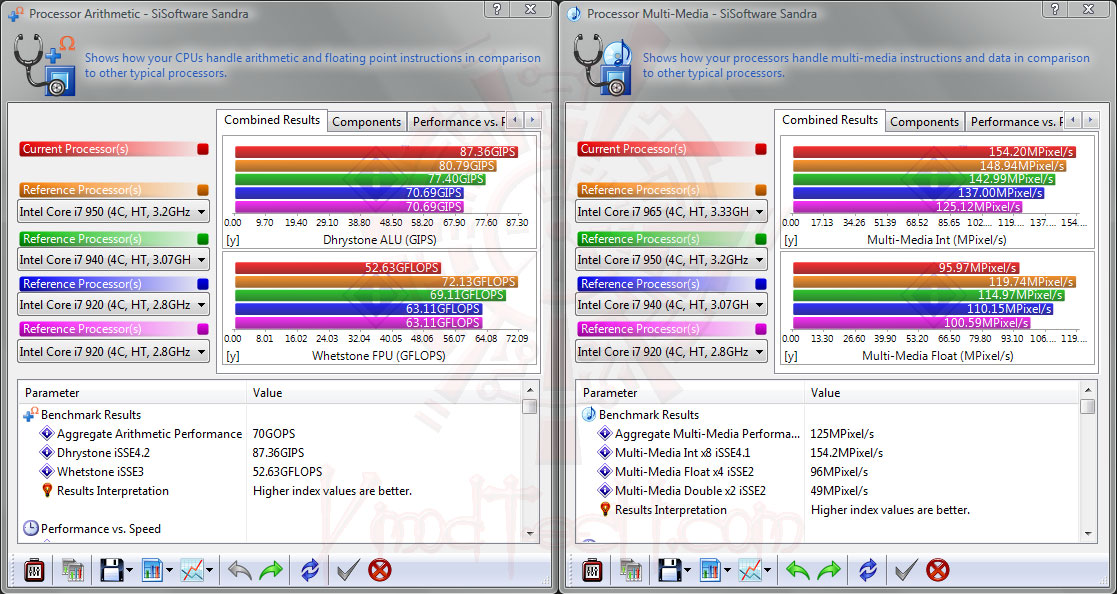Screen dimensions: 1117x594
Task: Click the green back arrow in Multi-Media window
Action: [798, 570]
